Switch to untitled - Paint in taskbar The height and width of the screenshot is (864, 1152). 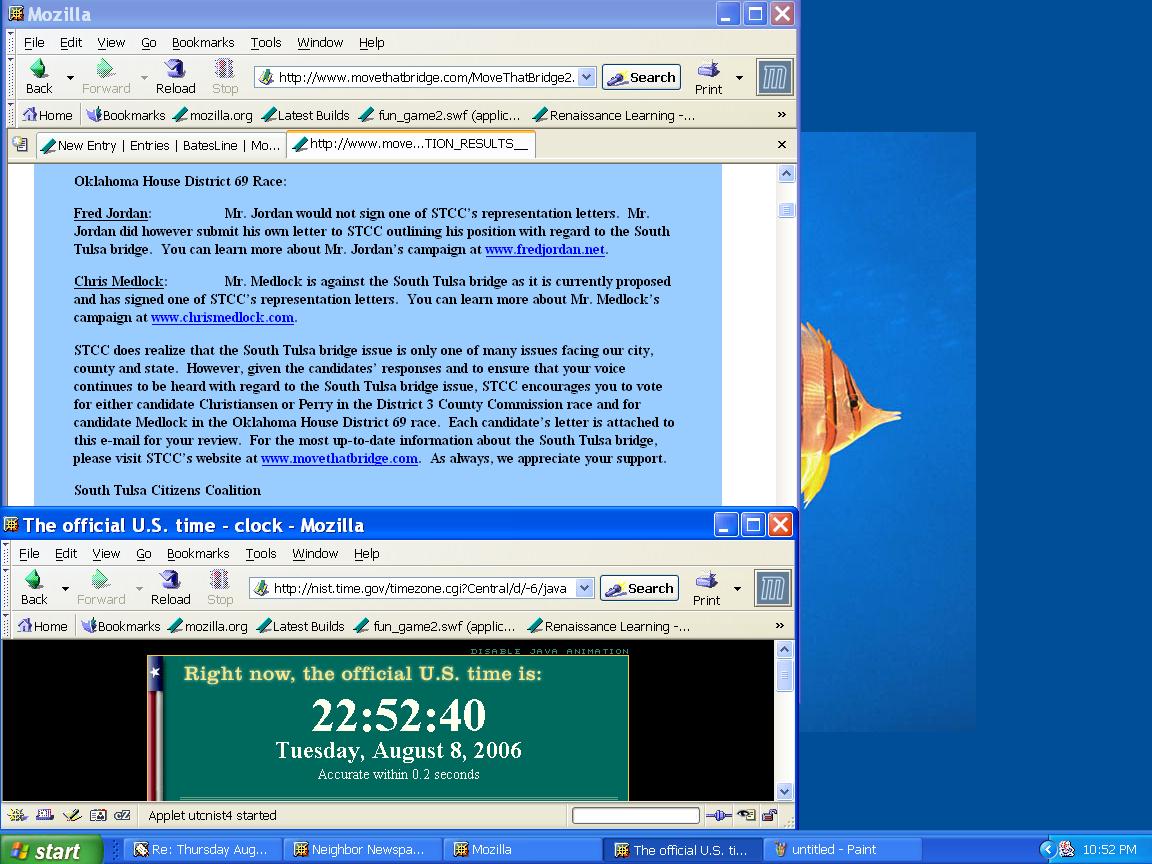tap(842, 850)
